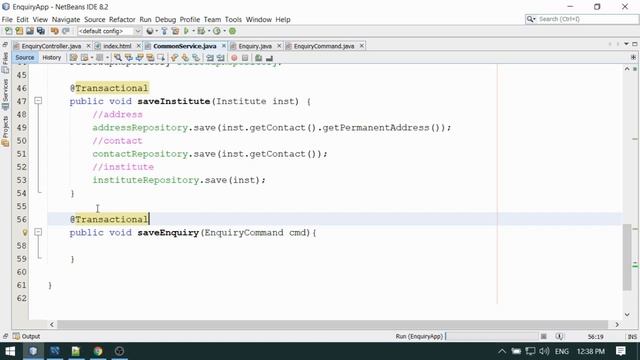
Task: Toggle a bookmark on the current line
Action: click(x=196, y=58)
